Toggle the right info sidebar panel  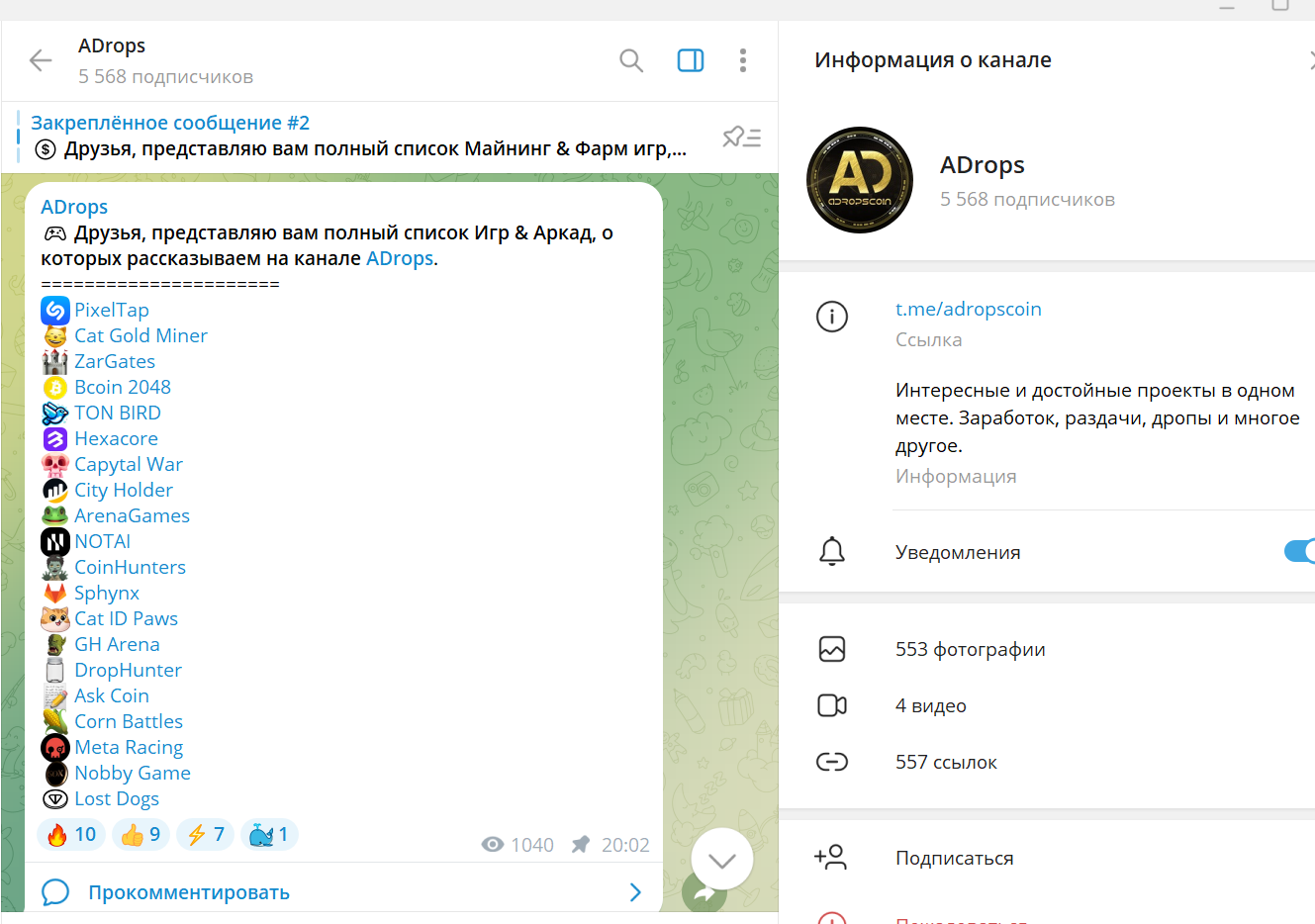pyautogui.click(x=691, y=60)
